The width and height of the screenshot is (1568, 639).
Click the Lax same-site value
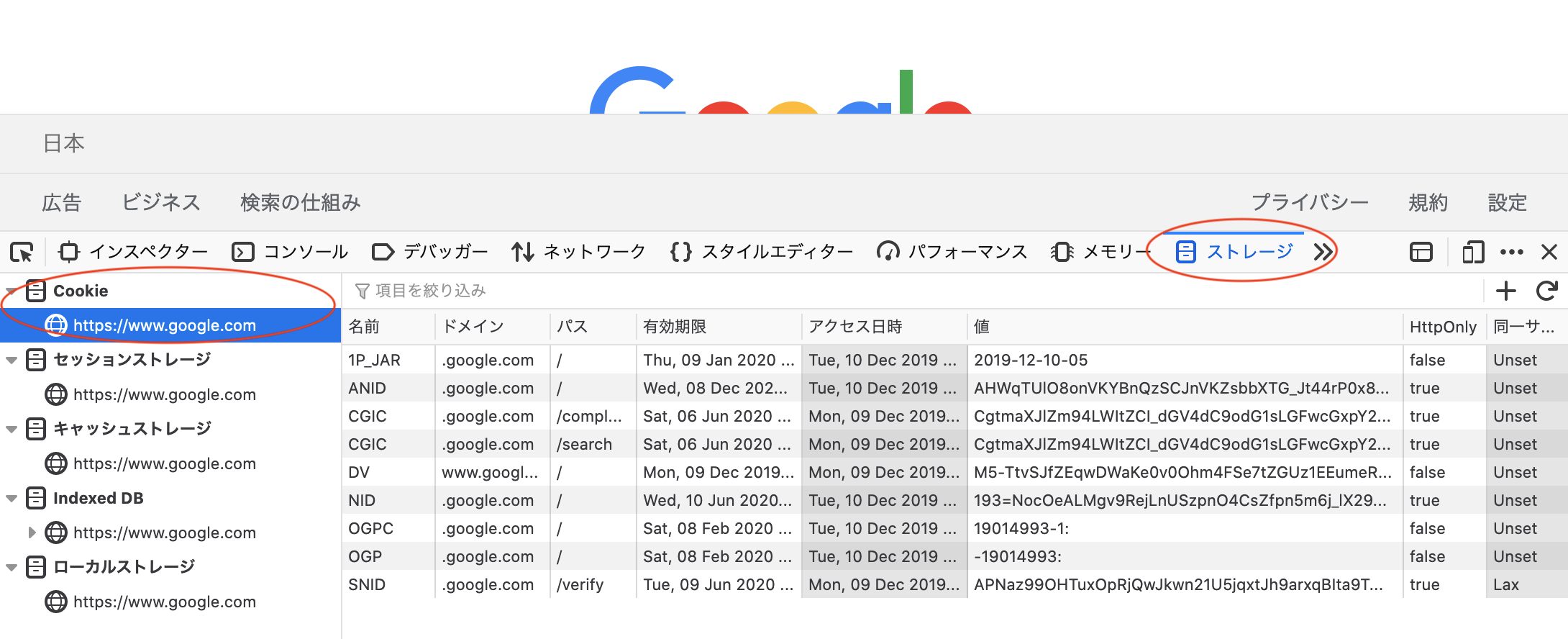[1506, 584]
